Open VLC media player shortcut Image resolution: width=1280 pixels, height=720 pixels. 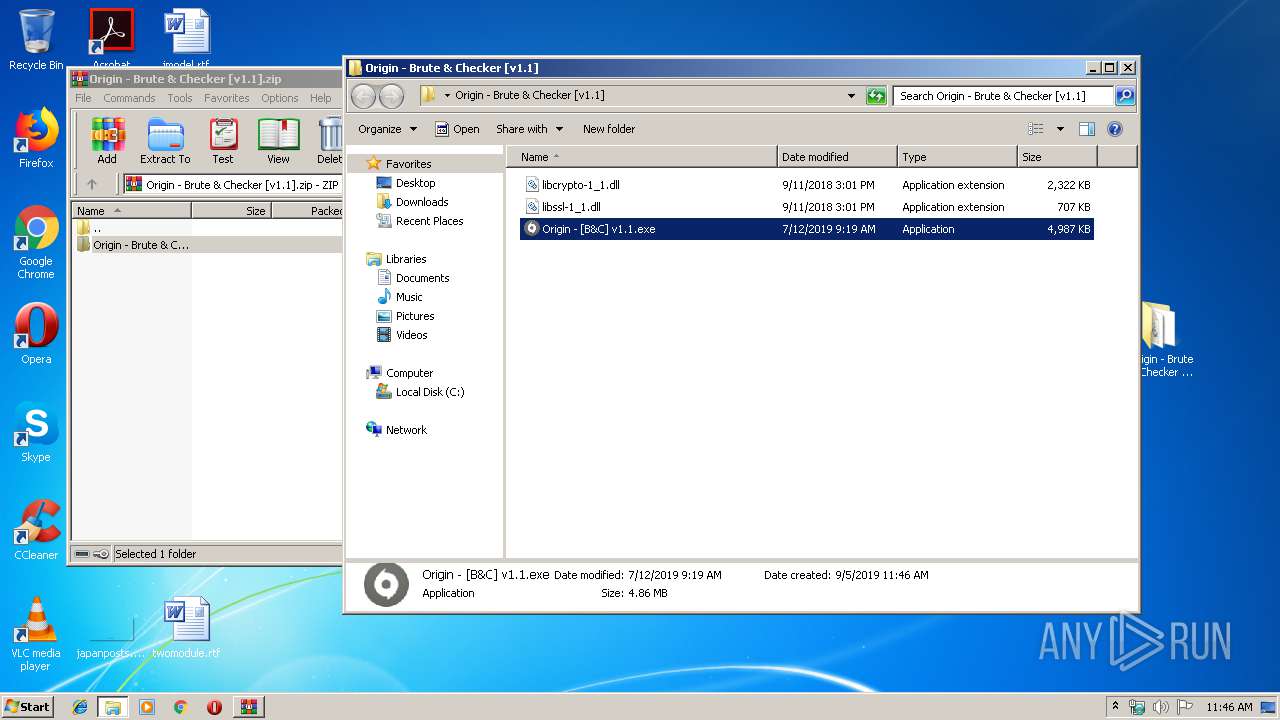pyautogui.click(x=36, y=634)
